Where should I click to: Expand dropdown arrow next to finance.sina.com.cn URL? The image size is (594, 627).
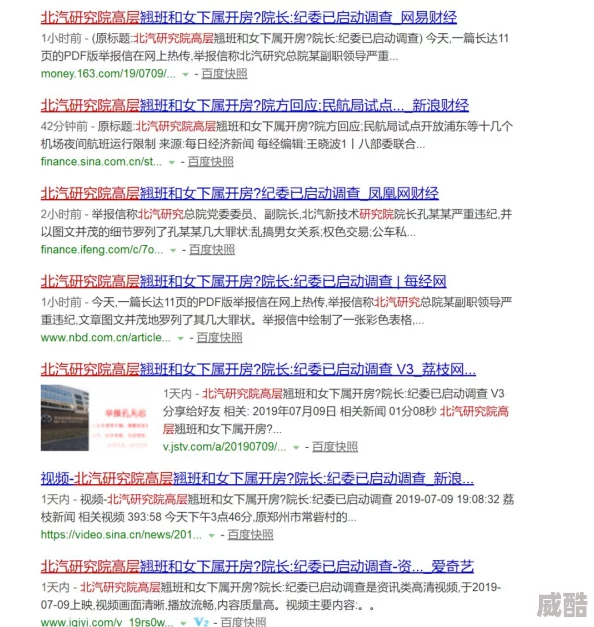click(x=172, y=162)
